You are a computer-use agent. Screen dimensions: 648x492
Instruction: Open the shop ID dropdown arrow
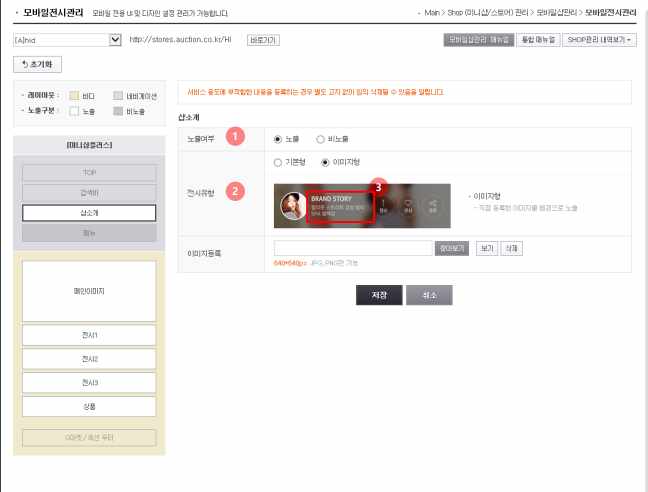tap(115, 40)
